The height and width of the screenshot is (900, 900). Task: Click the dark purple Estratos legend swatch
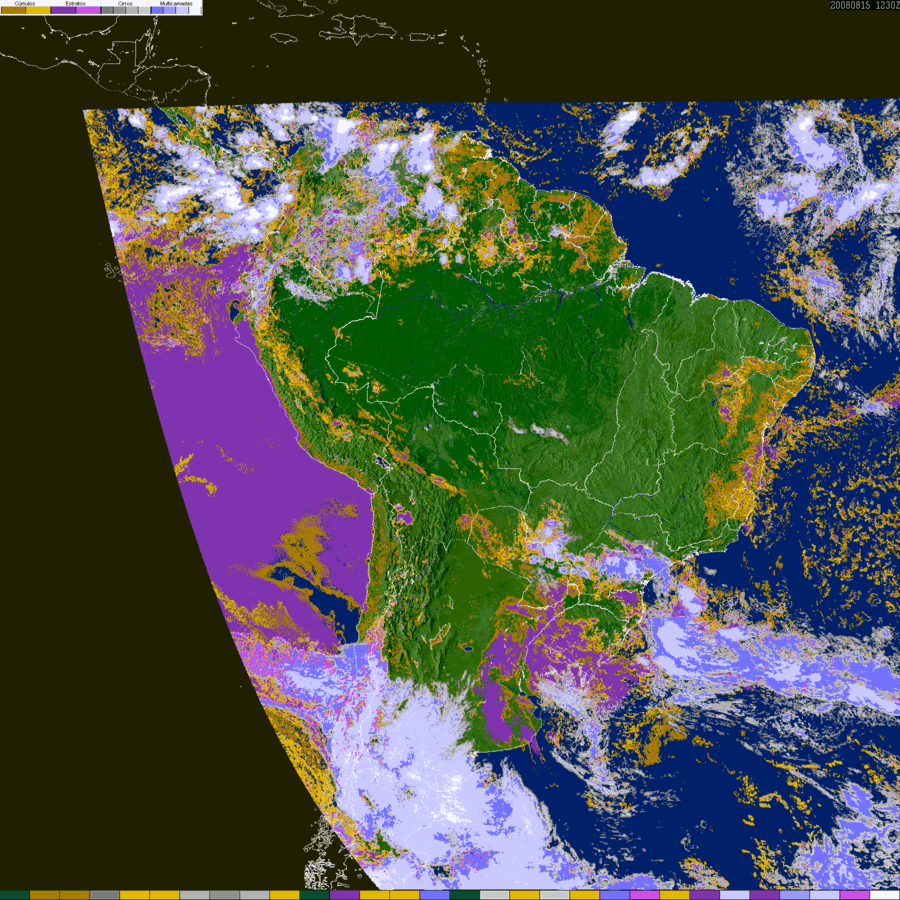pyautogui.click(x=63, y=10)
